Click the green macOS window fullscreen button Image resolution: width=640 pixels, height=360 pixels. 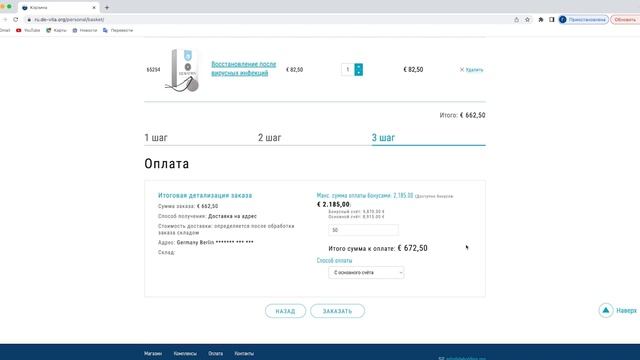point(9,7)
